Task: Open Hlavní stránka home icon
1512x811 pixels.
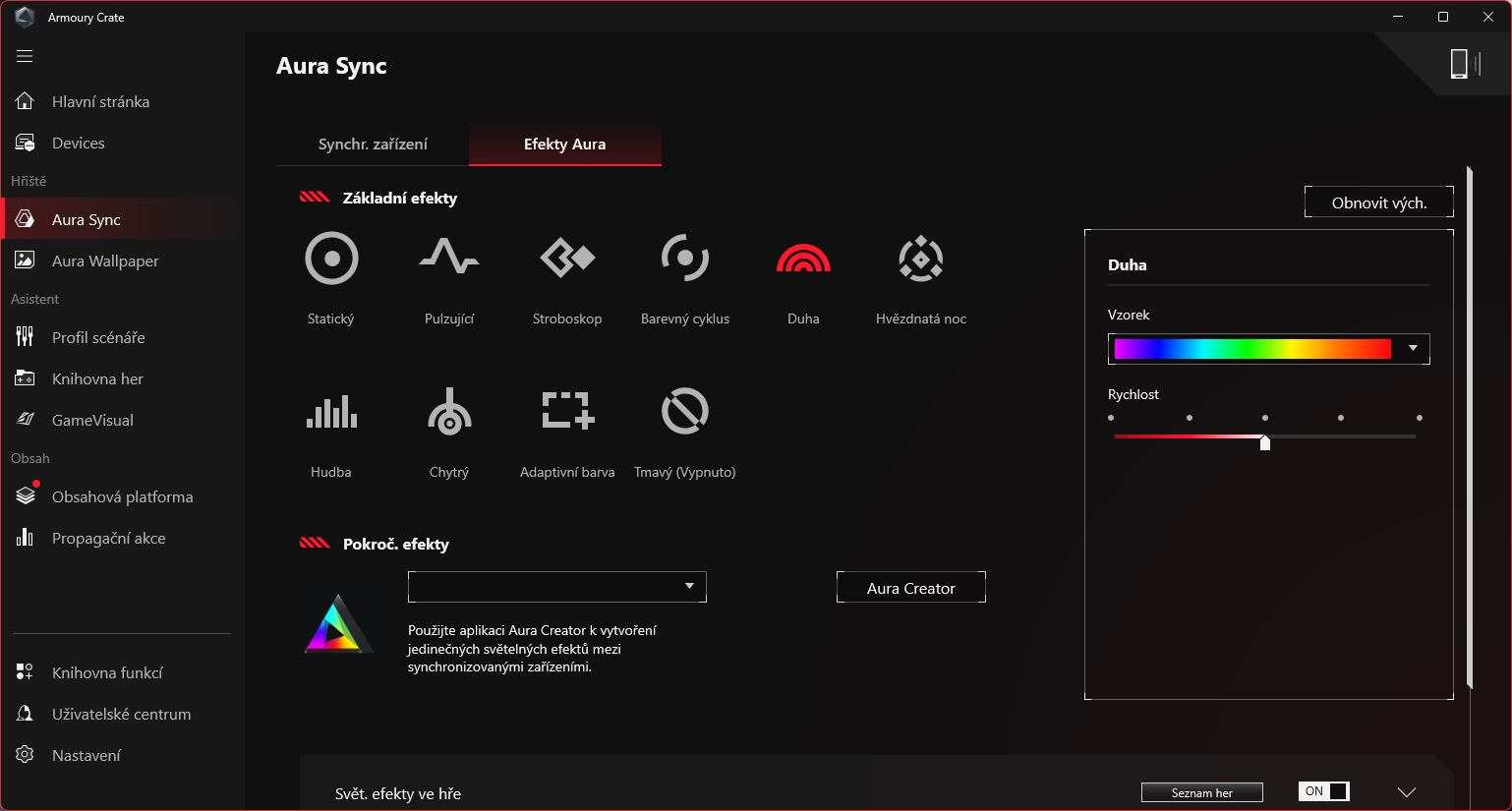Action: (x=25, y=101)
